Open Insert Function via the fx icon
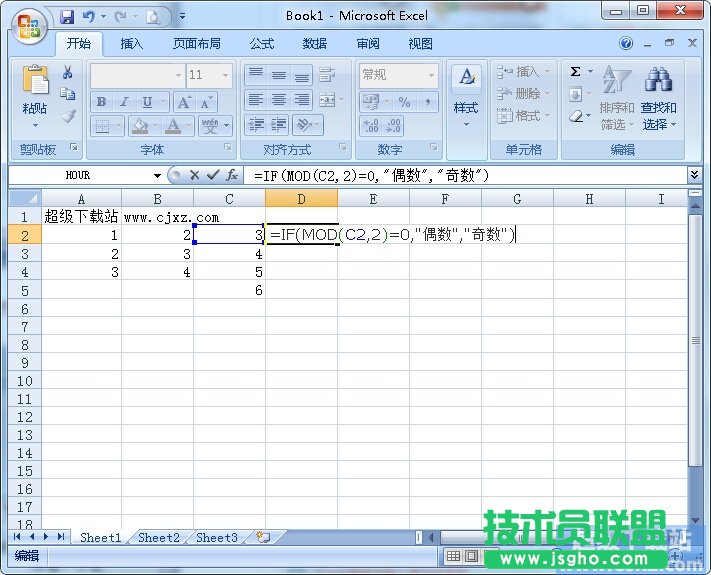Image resolution: width=711 pixels, height=575 pixels. pyautogui.click(x=231, y=175)
